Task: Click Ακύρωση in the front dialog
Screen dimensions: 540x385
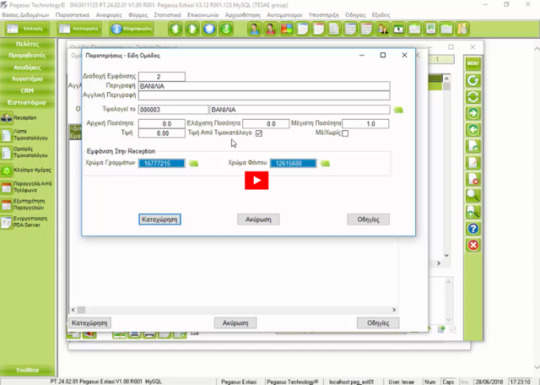Action: tap(258, 219)
